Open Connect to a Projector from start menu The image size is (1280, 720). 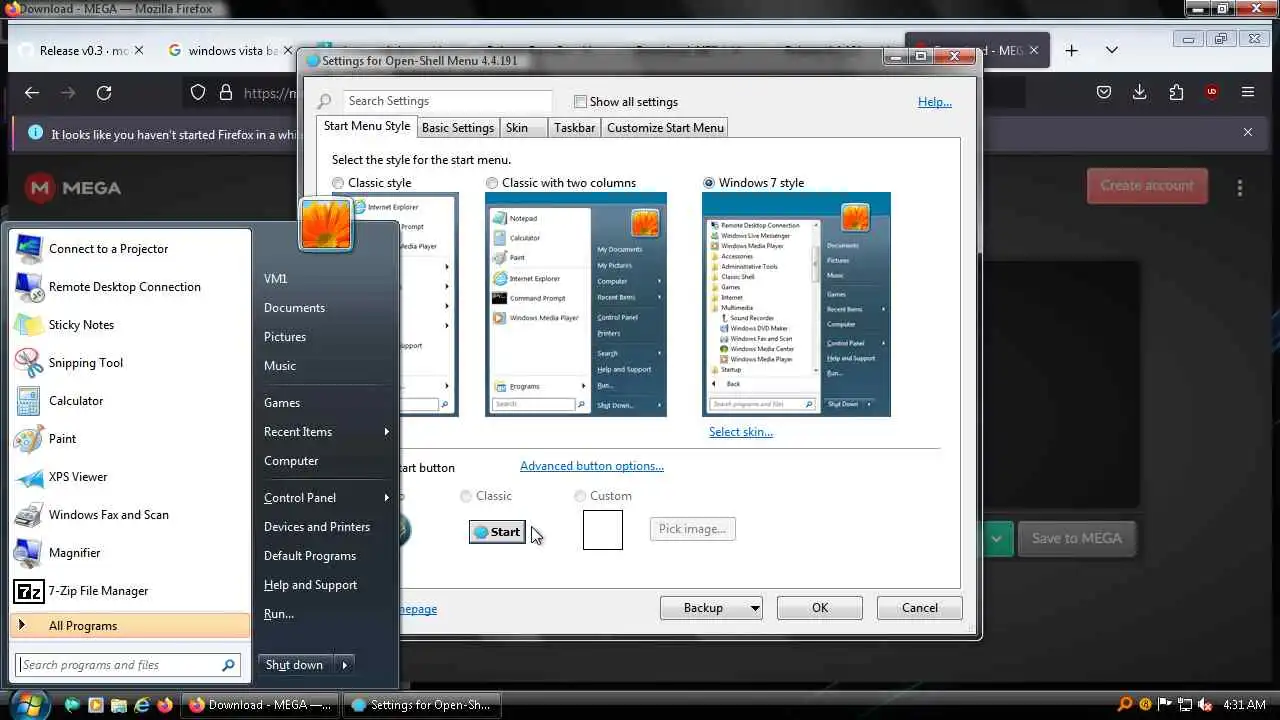130,249
